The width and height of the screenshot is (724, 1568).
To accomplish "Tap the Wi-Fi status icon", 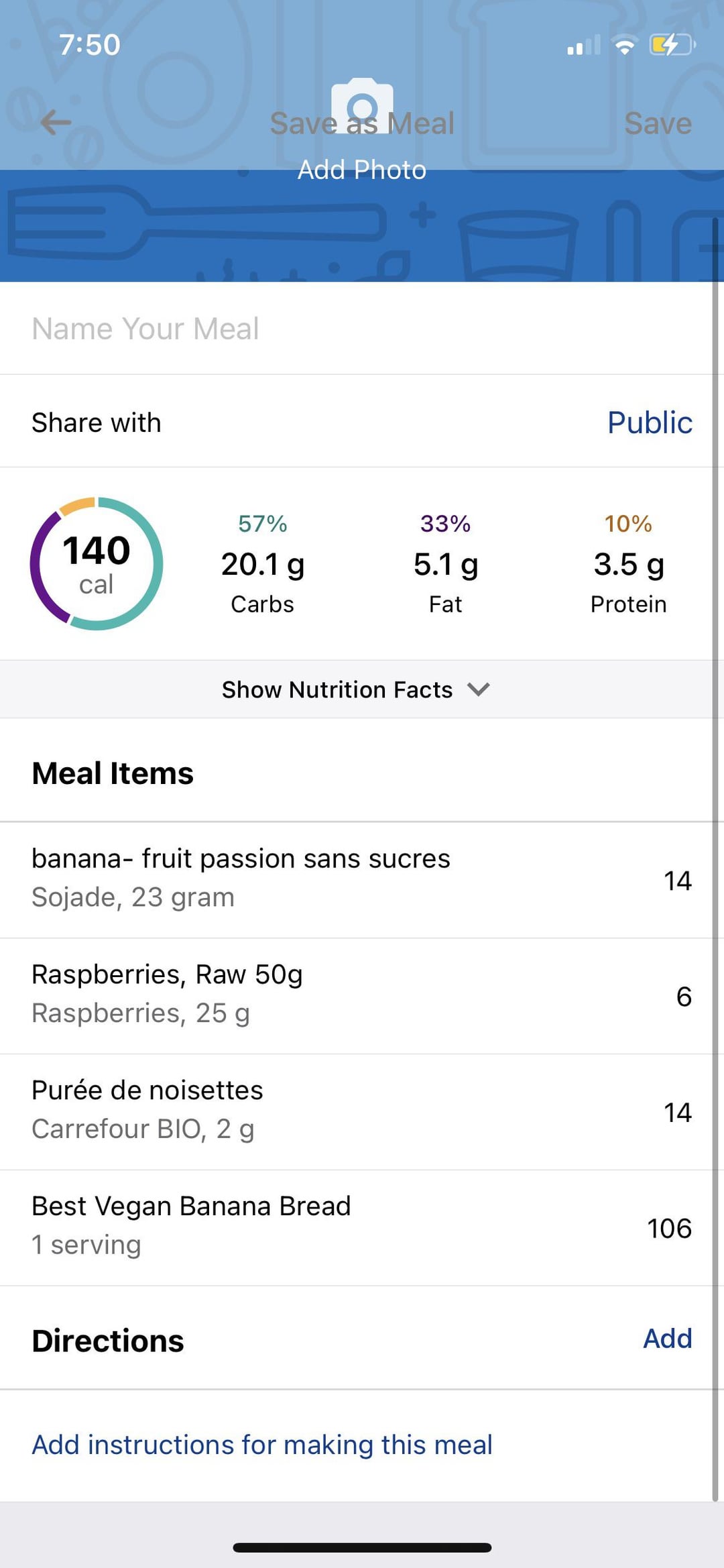I will pos(624,45).
